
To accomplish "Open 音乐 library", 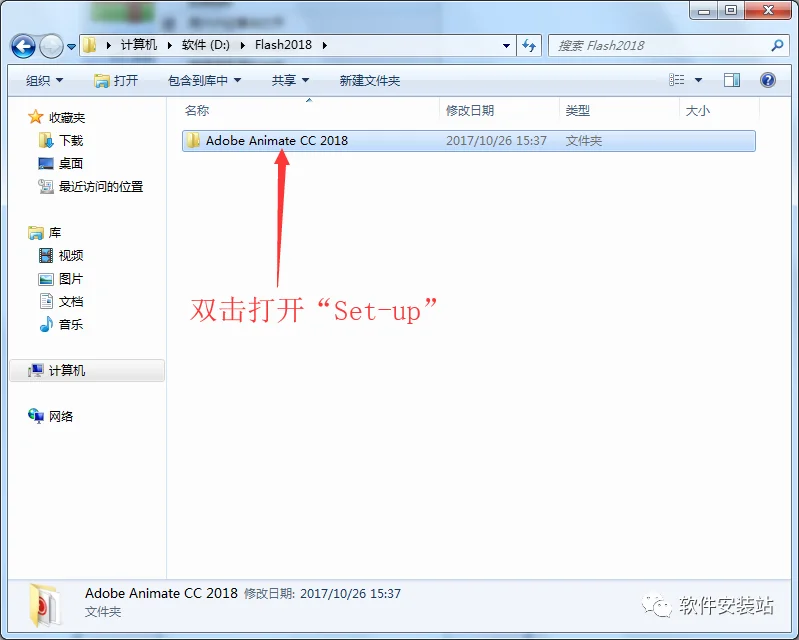I will pyautogui.click(x=71, y=325).
